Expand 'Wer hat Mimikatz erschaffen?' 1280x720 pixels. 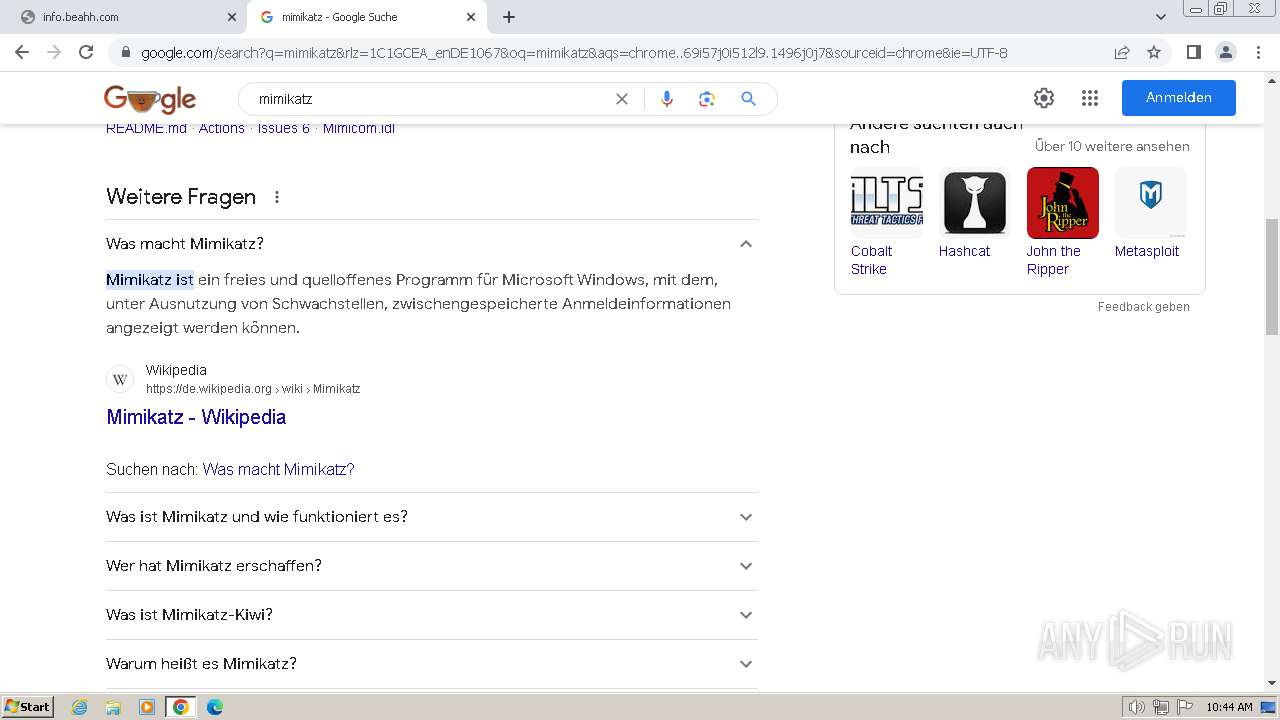pos(431,566)
